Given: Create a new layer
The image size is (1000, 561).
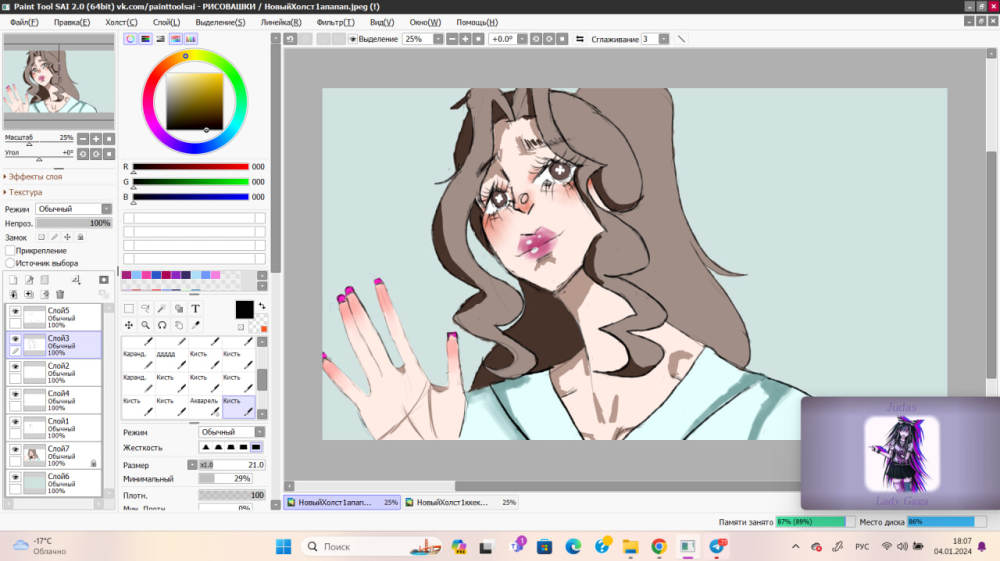Looking at the screenshot, I should [x=13, y=280].
